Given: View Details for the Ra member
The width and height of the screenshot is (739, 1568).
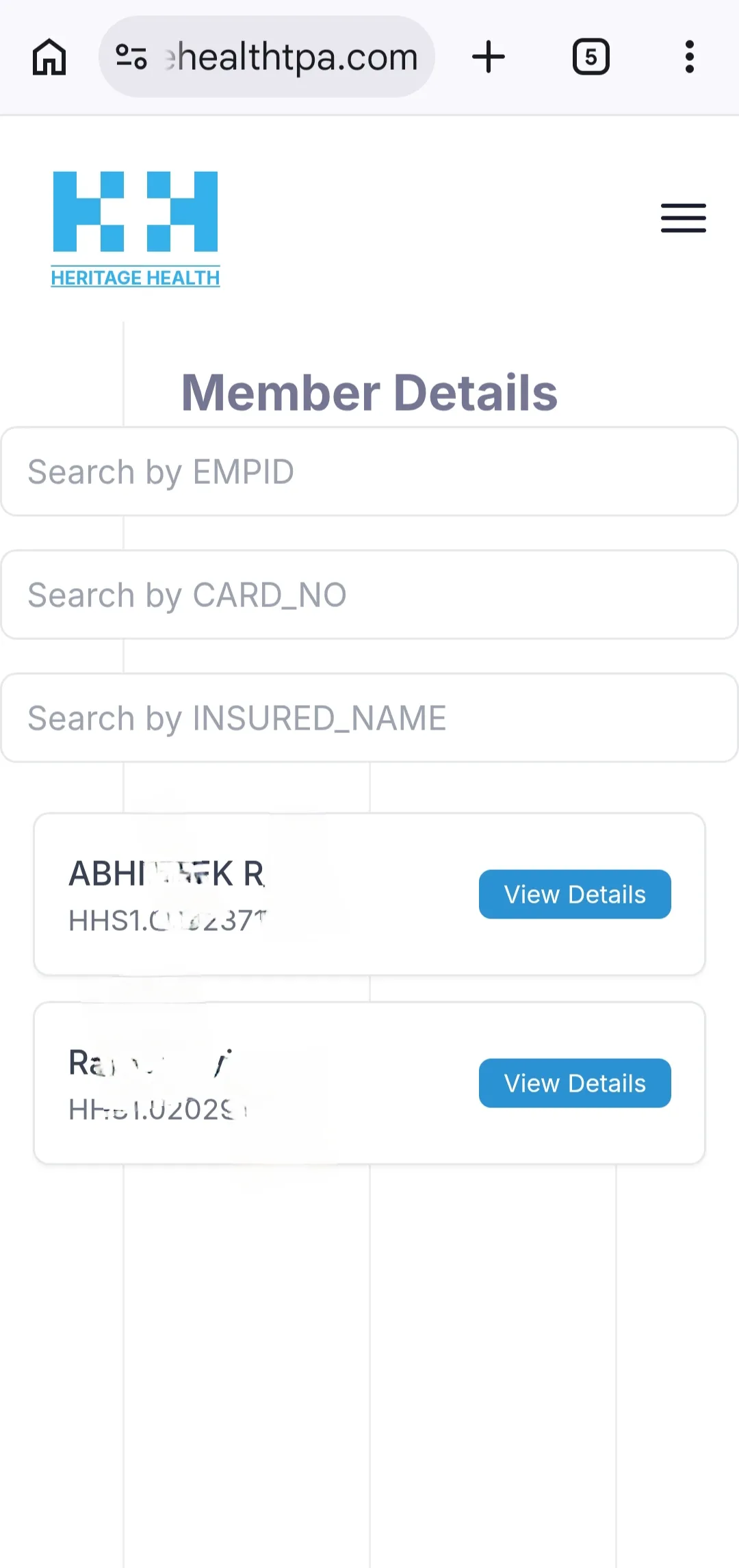Looking at the screenshot, I should pyautogui.click(x=575, y=1083).
